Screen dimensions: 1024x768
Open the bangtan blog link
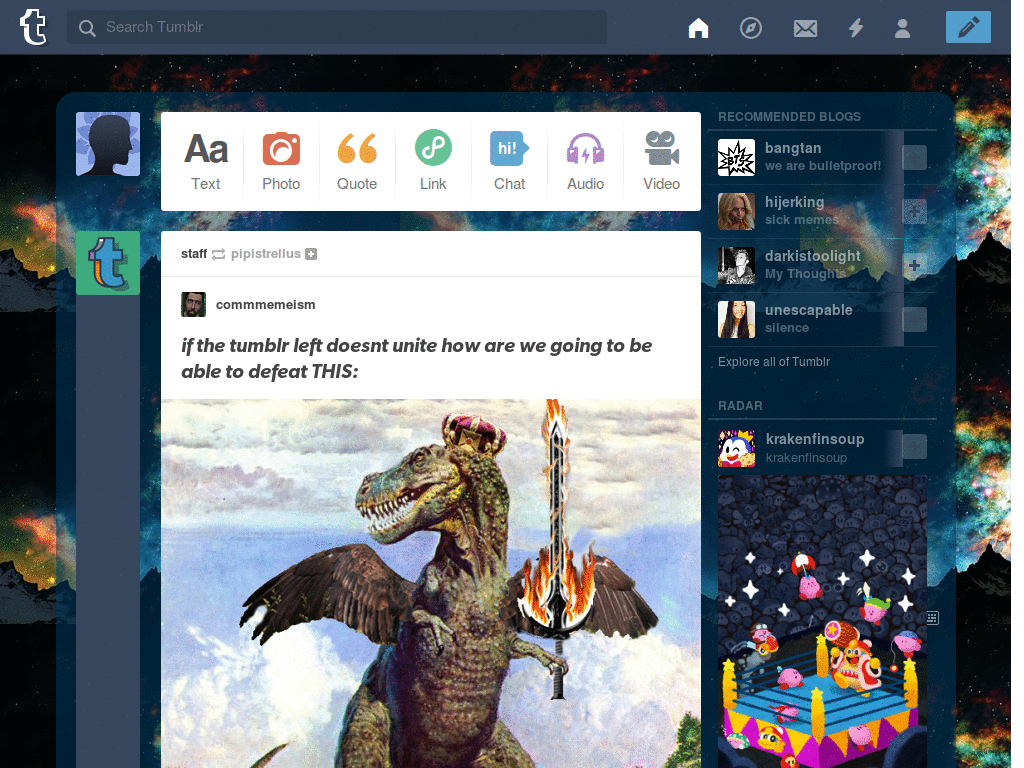[x=793, y=148]
